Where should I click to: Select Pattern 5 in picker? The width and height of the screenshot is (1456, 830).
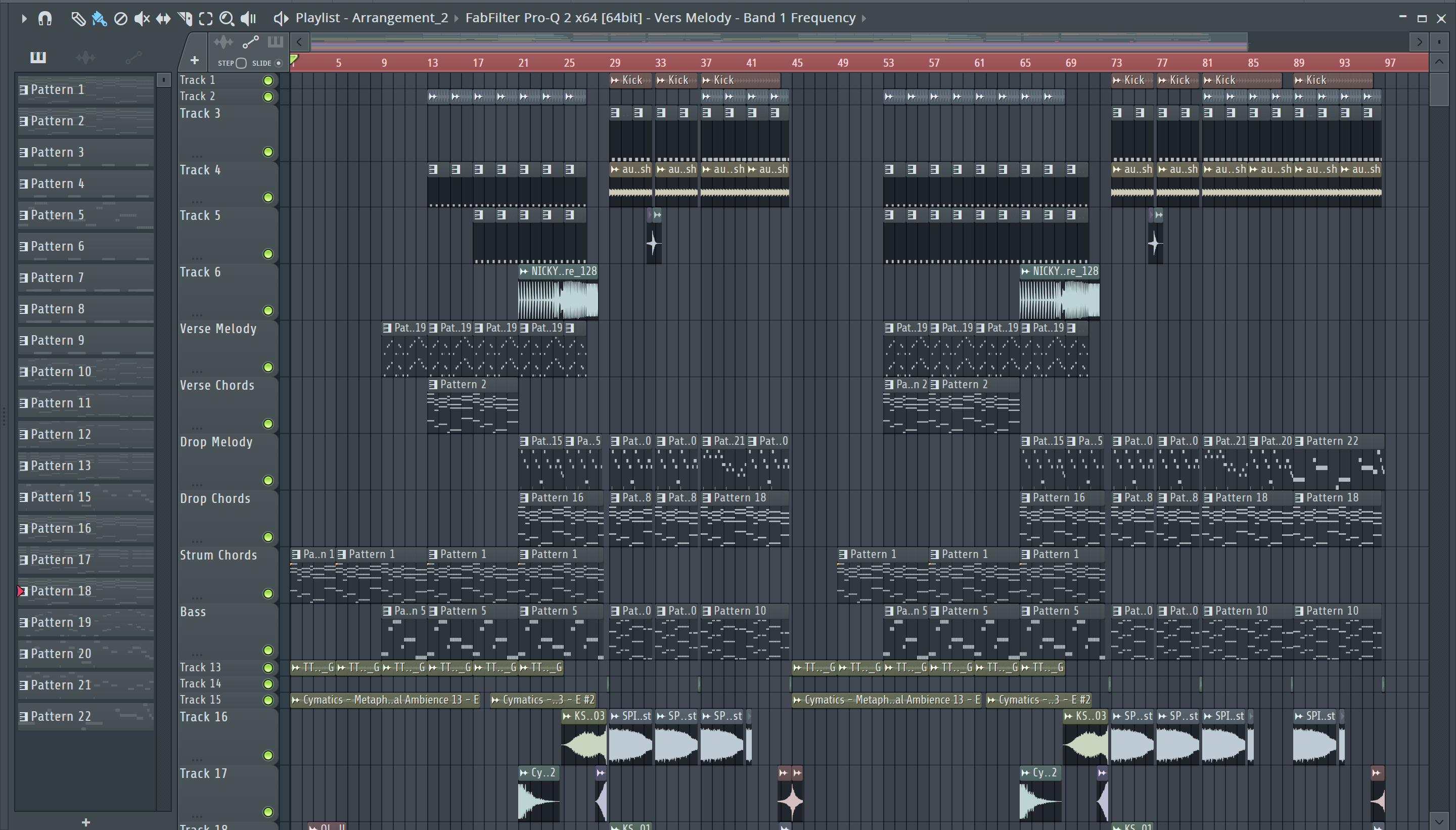coord(85,215)
